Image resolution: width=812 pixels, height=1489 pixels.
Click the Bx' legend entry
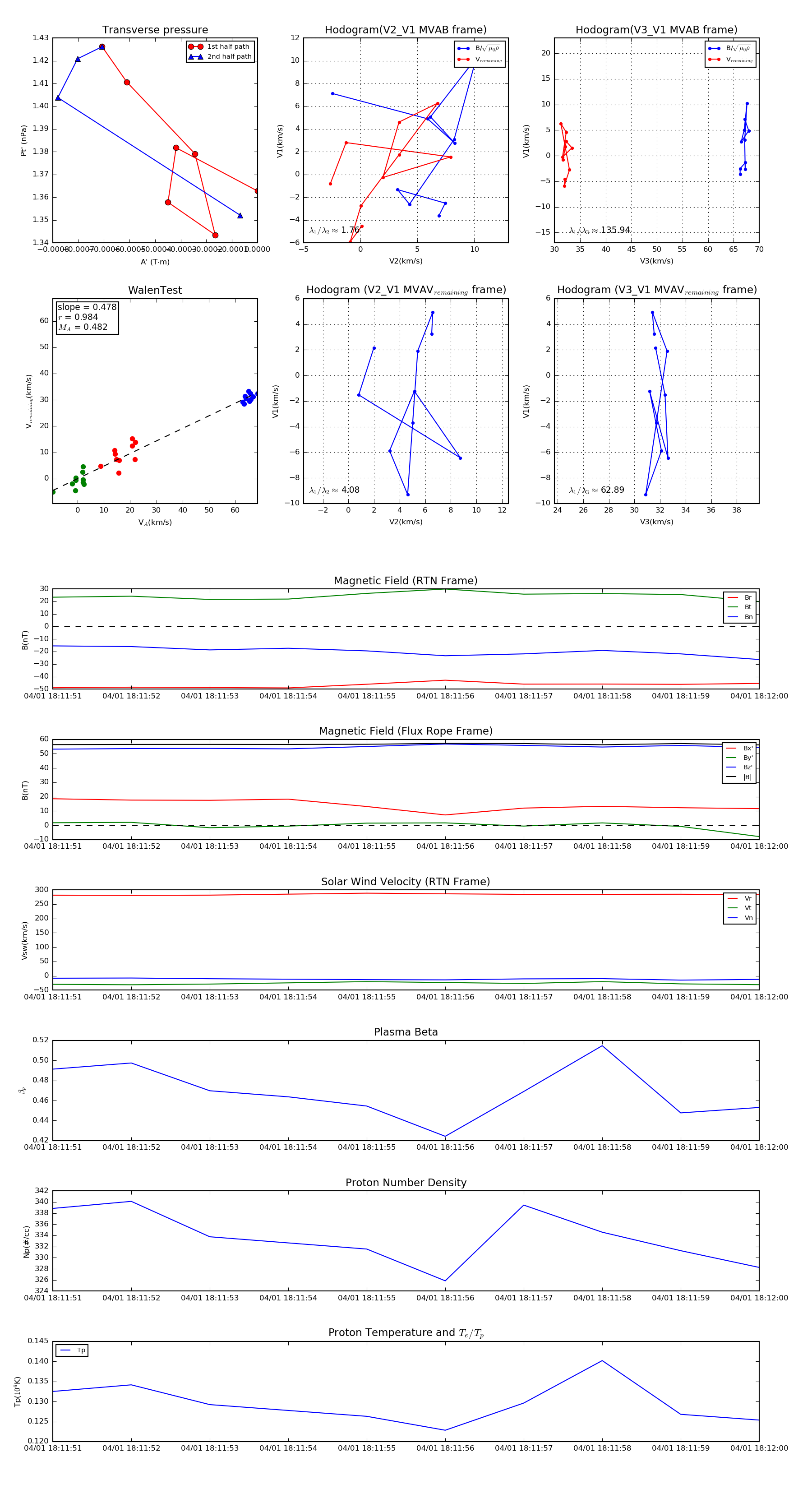pyautogui.click(x=739, y=748)
